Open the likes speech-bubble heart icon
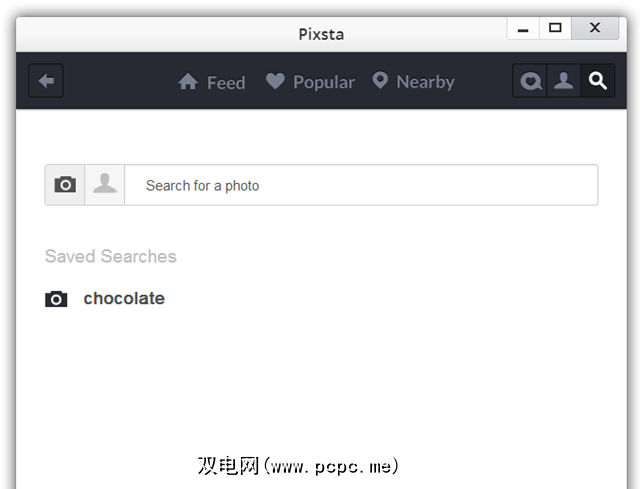 point(532,81)
